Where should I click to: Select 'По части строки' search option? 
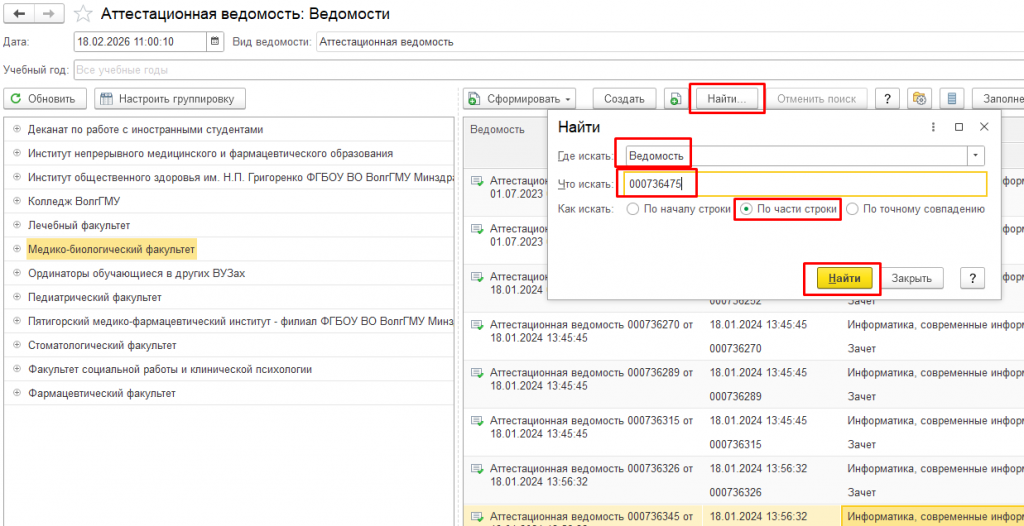click(x=744, y=209)
